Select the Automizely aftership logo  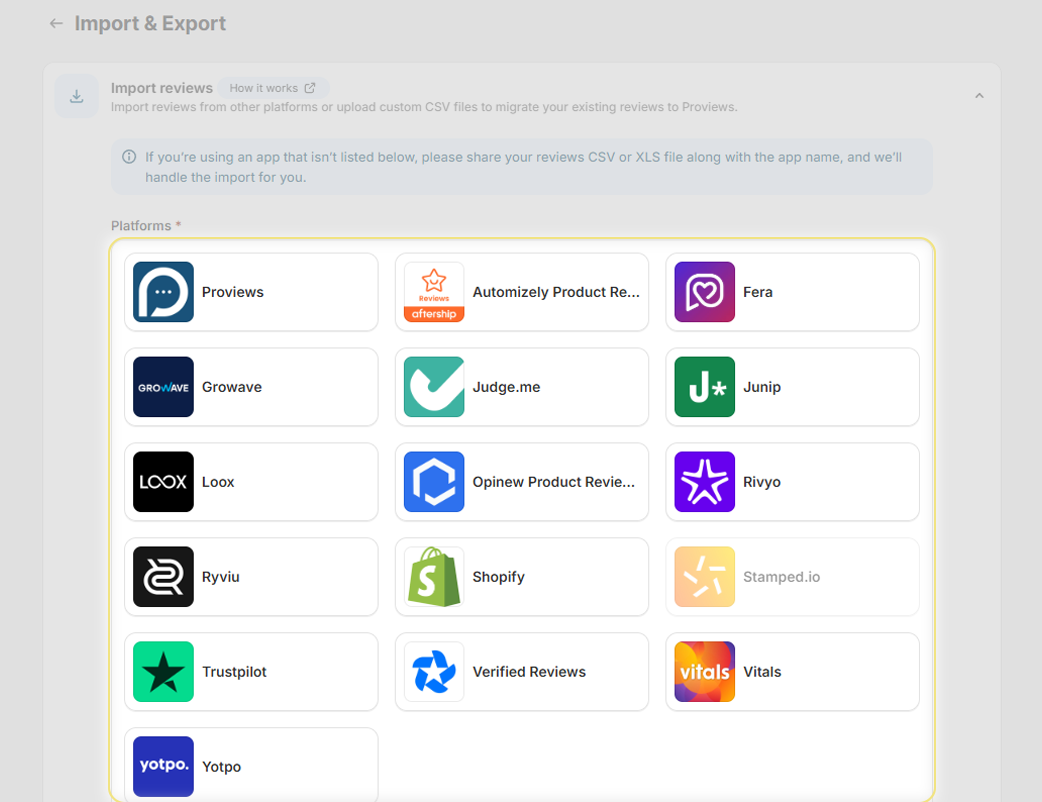coord(433,291)
